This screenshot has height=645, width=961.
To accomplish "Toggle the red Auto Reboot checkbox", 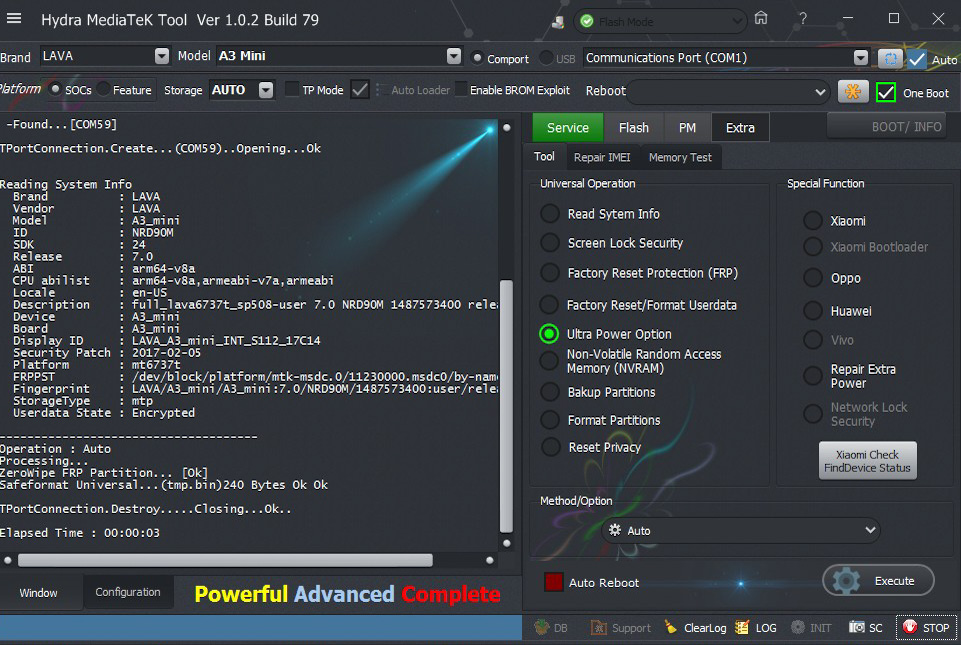I will pos(553,582).
